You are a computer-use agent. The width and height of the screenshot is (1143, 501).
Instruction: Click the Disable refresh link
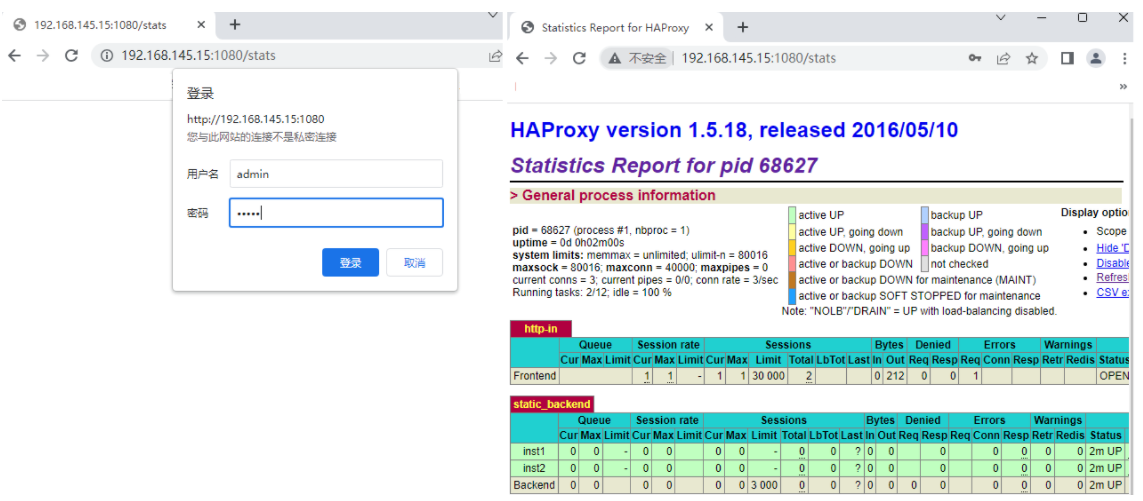click(1112, 263)
